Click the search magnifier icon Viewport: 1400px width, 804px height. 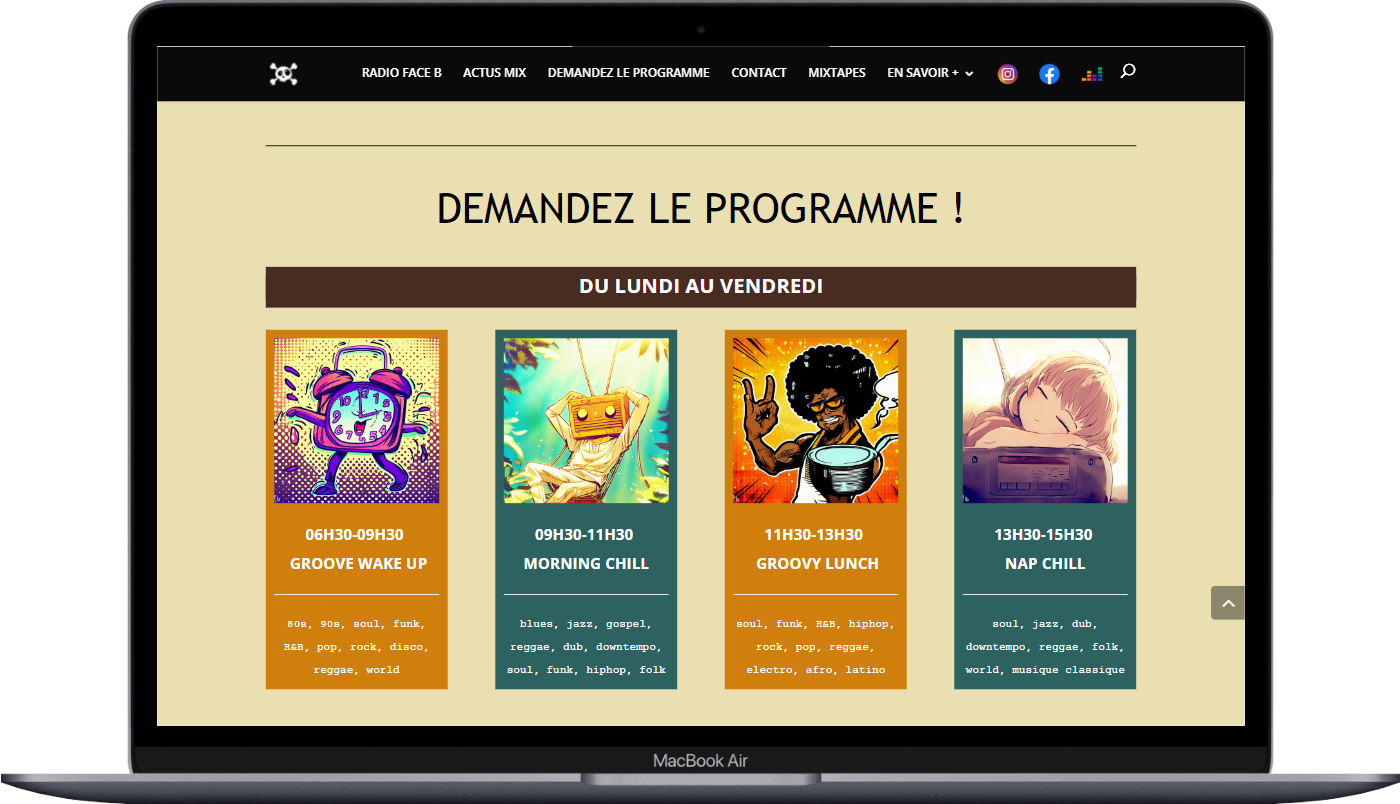[1128, 71]
